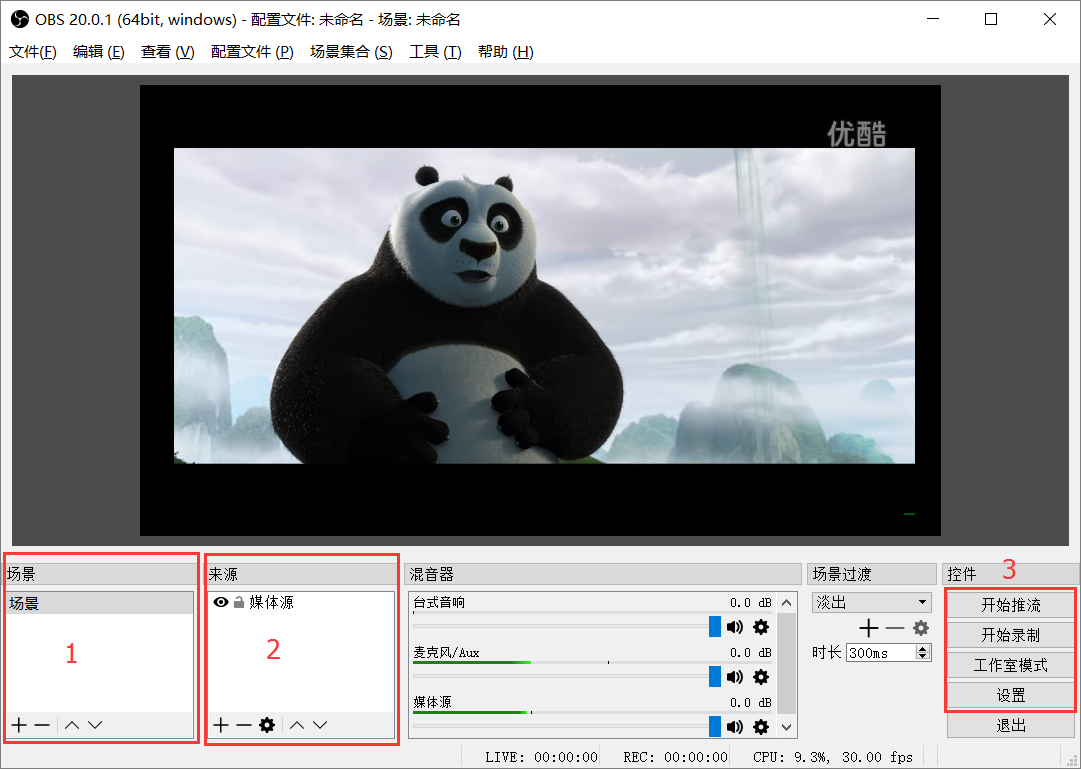Screen dimensions: 1081x769
Task: Mute 台式音响 audio channel
Action: click(735, 627)
